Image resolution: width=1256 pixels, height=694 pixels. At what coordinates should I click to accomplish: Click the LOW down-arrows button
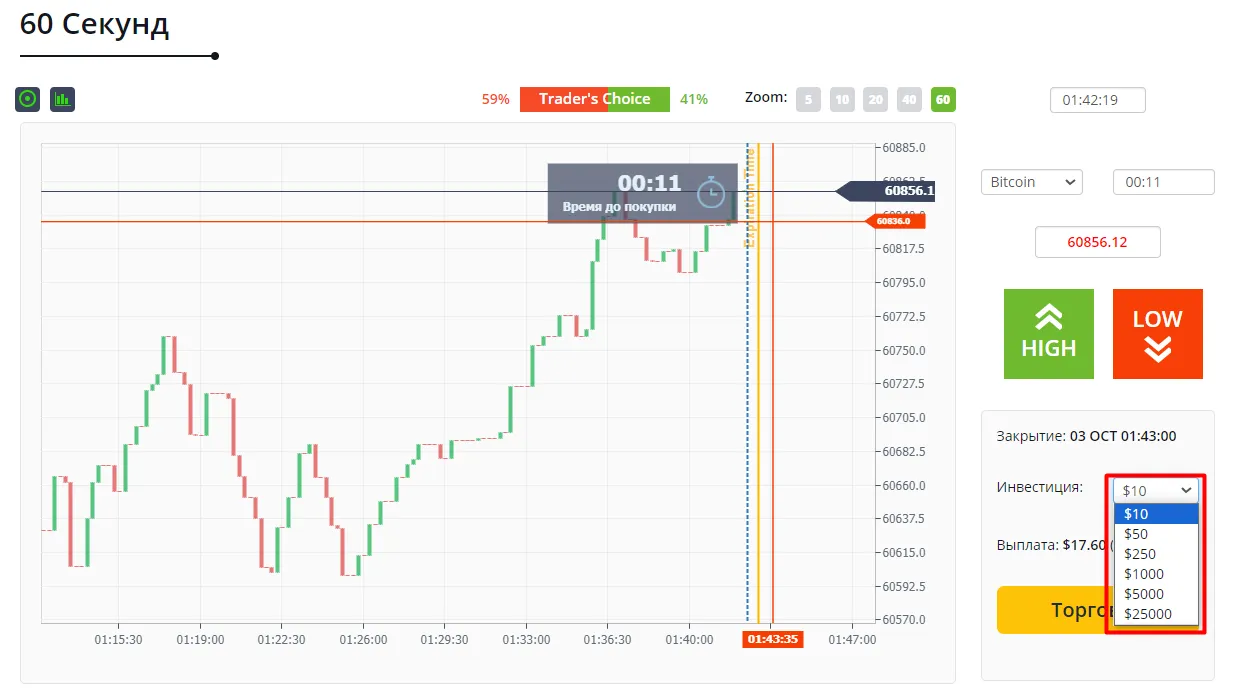coord(1158,334)
